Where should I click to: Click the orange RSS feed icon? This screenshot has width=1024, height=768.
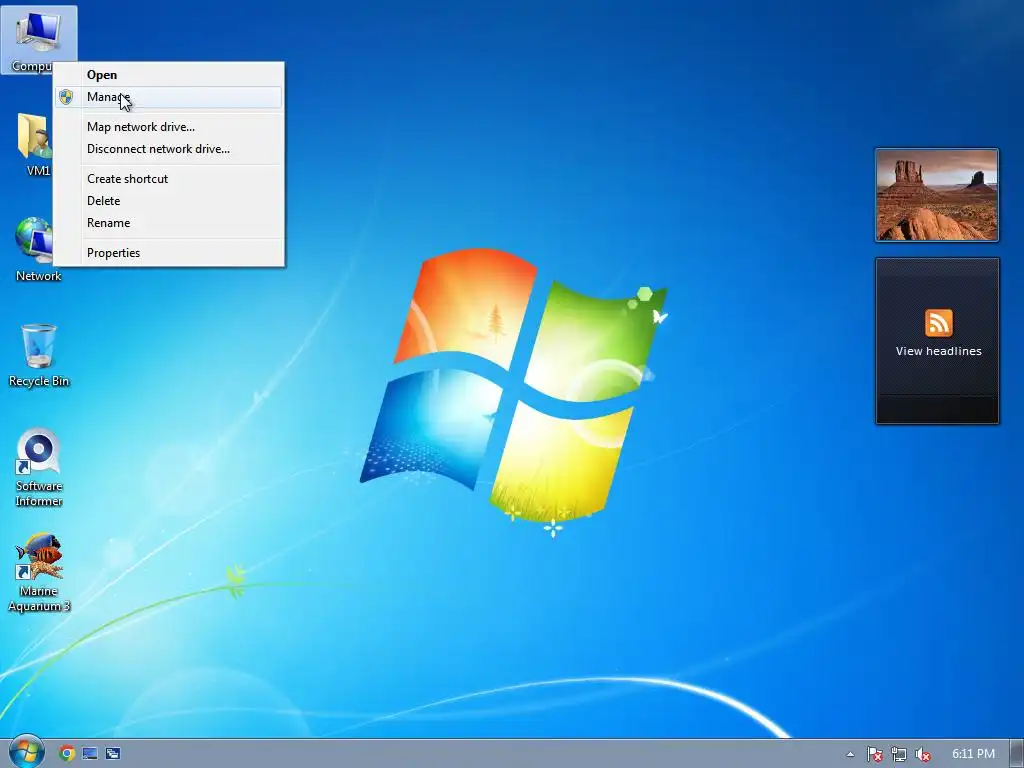coord(938,323)
